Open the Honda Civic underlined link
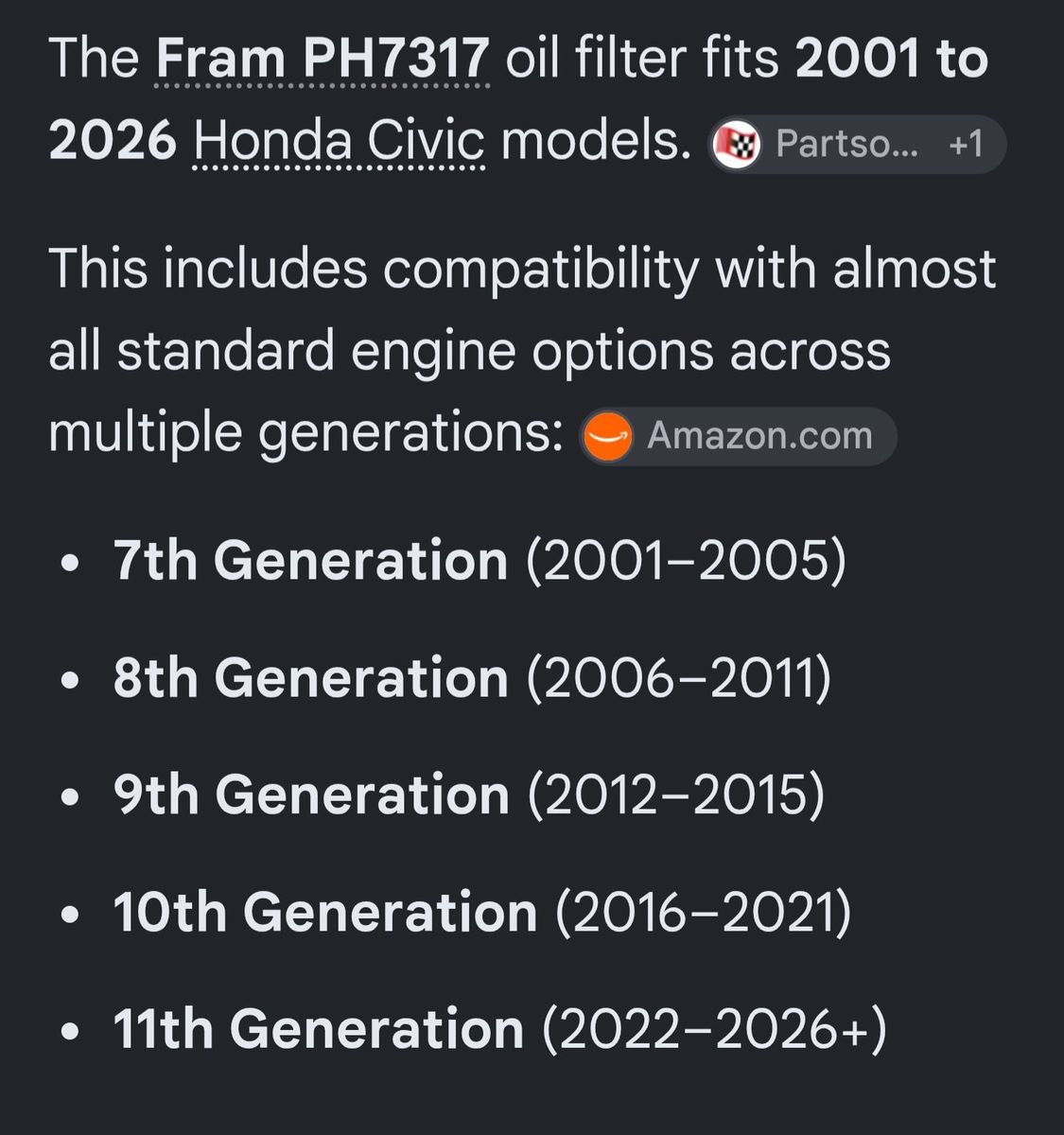The height and width of the screenshot is (1135, 1064). [340, 143]
